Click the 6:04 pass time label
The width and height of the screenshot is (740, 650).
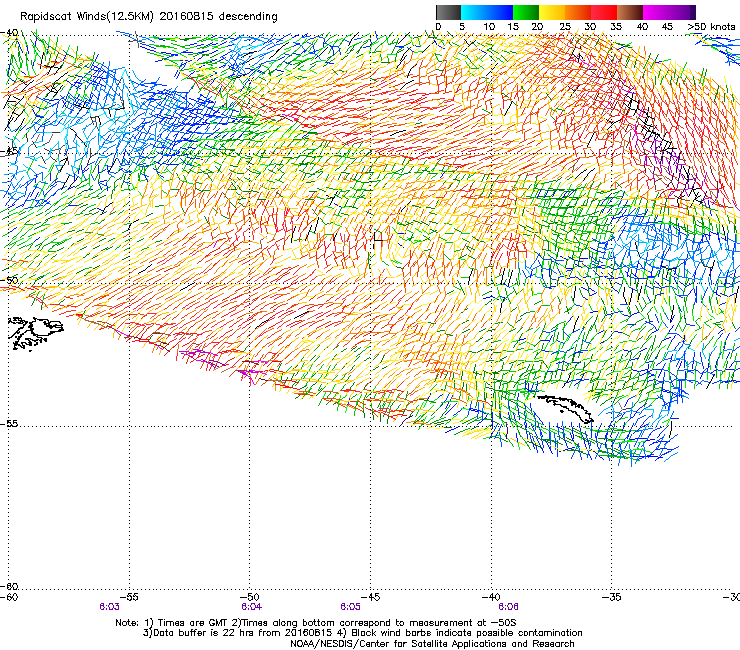pyautogui.click(x=251, y=607)
